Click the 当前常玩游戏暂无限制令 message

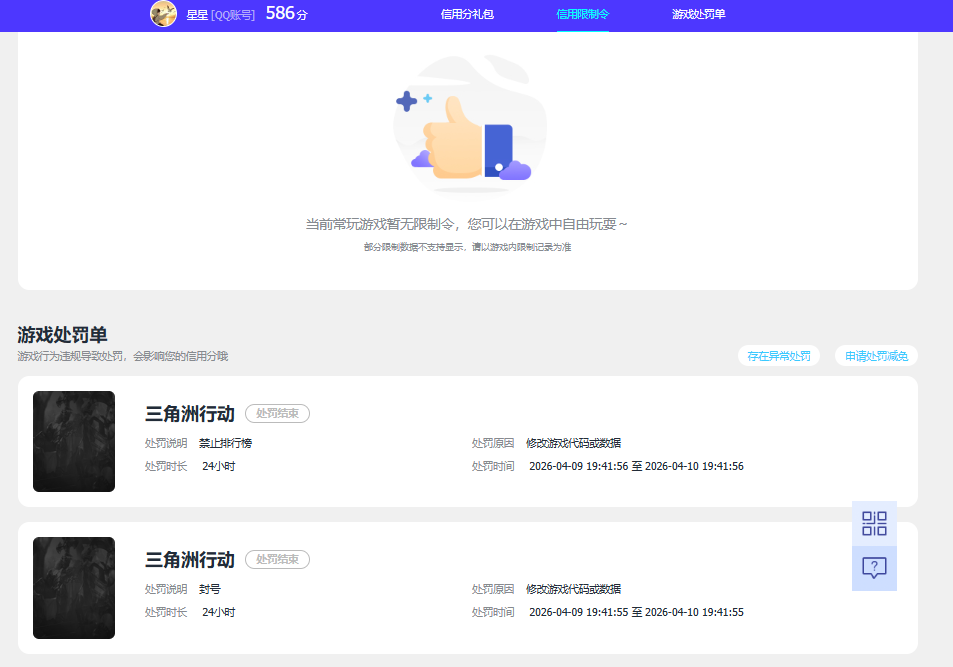[x=466, y=224]
